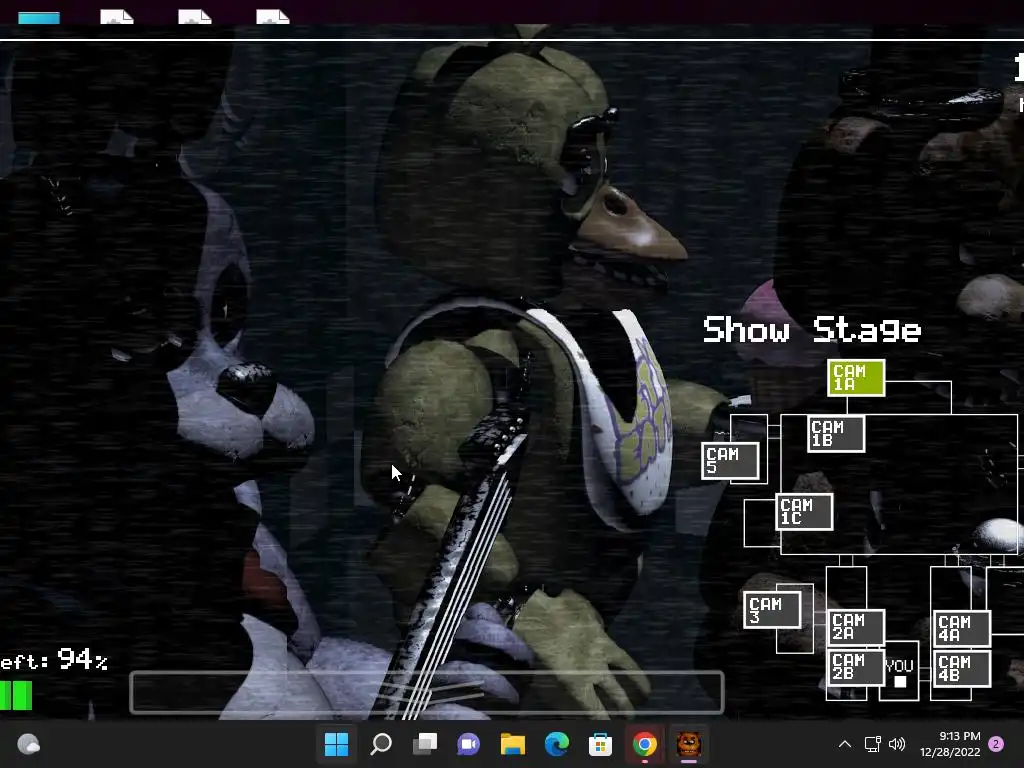Screen dimensions: 1024x768
Task: Select the second white tab icon at top
Action: (x=117, y=16)
